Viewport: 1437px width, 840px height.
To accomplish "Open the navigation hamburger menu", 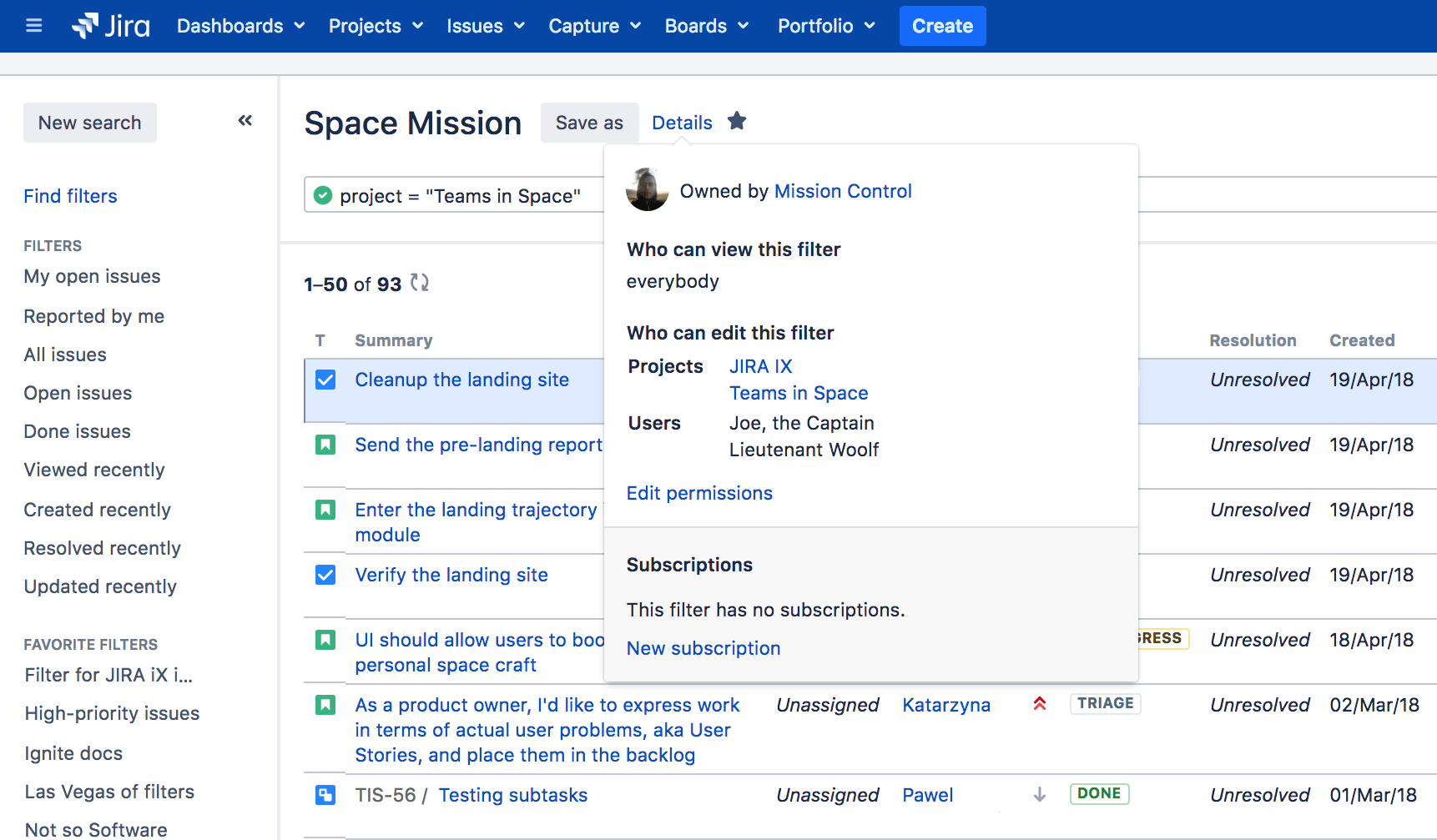I will pos(33,25).
